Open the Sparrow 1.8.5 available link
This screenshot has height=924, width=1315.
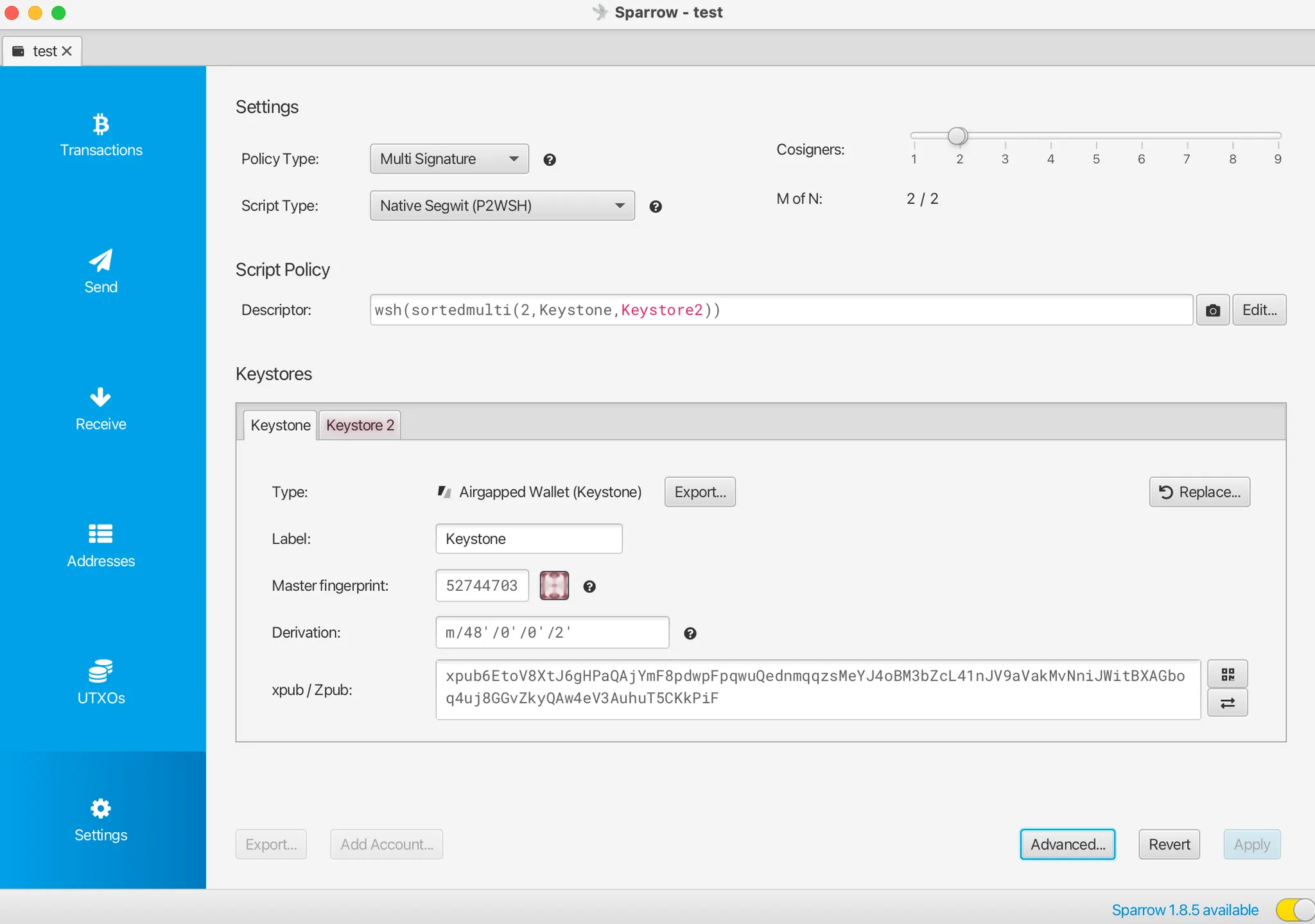[1185, 910]
